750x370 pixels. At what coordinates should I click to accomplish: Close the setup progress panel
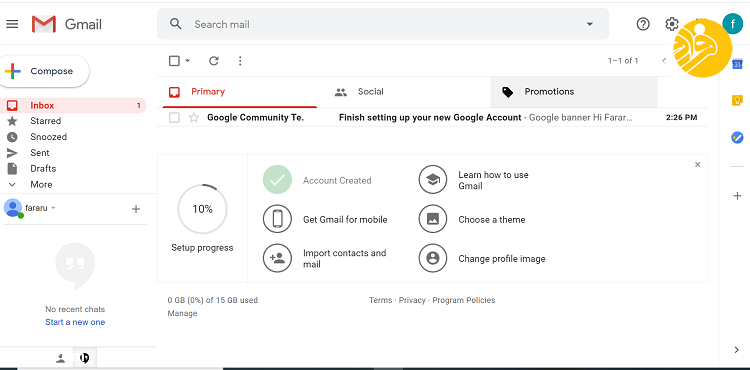click(x=697, y=164)
